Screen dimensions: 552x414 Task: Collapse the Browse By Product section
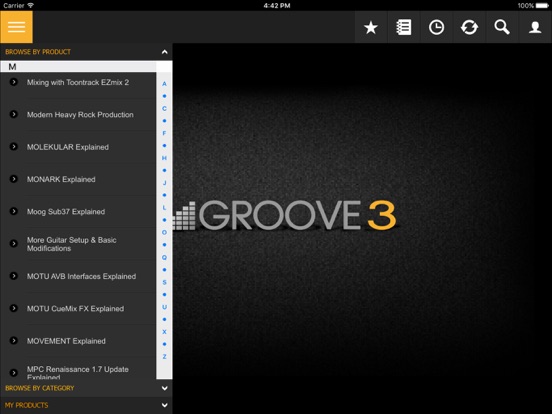(164, 52)
